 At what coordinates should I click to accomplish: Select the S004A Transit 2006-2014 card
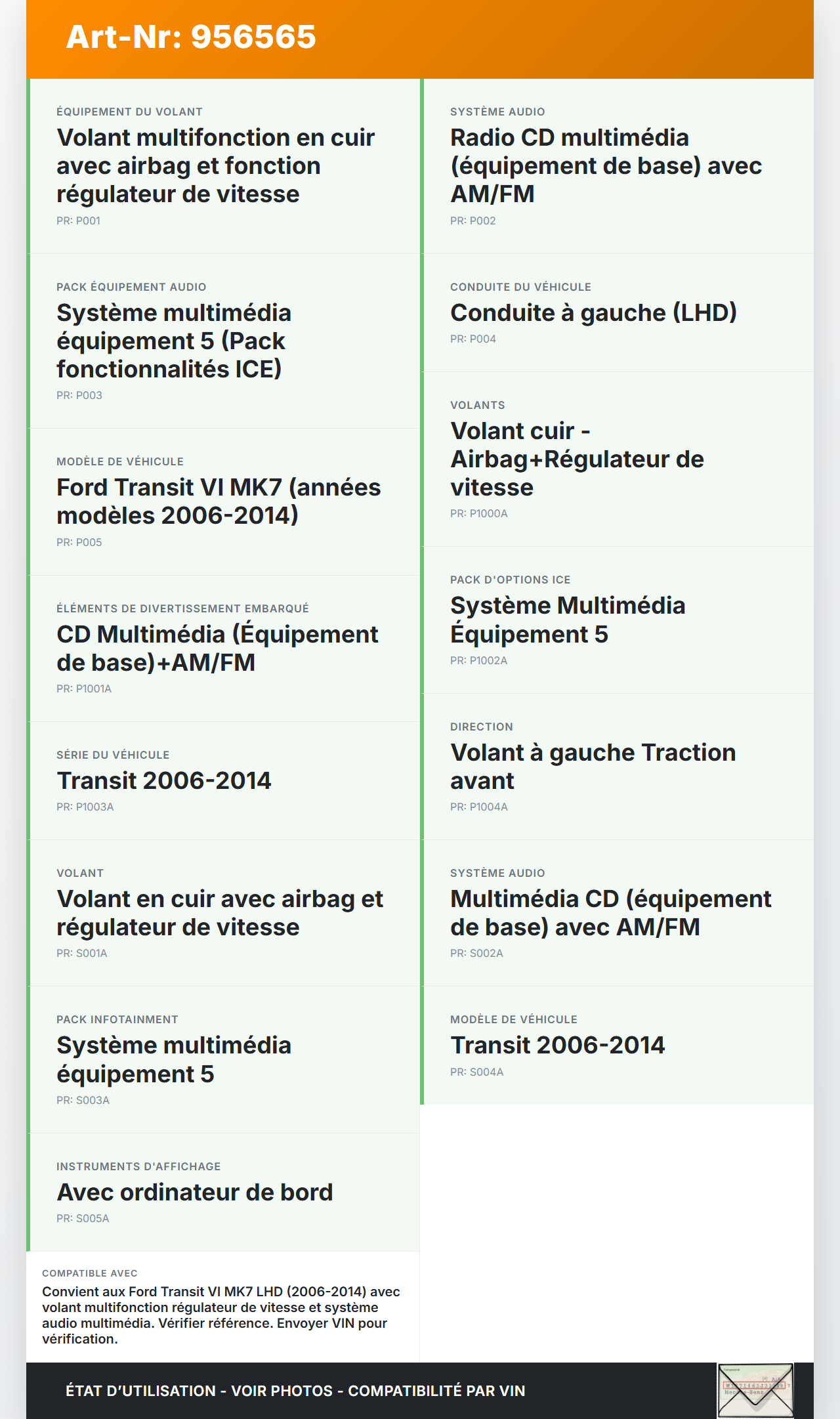pyautogui.click(x=617, y=1045)
